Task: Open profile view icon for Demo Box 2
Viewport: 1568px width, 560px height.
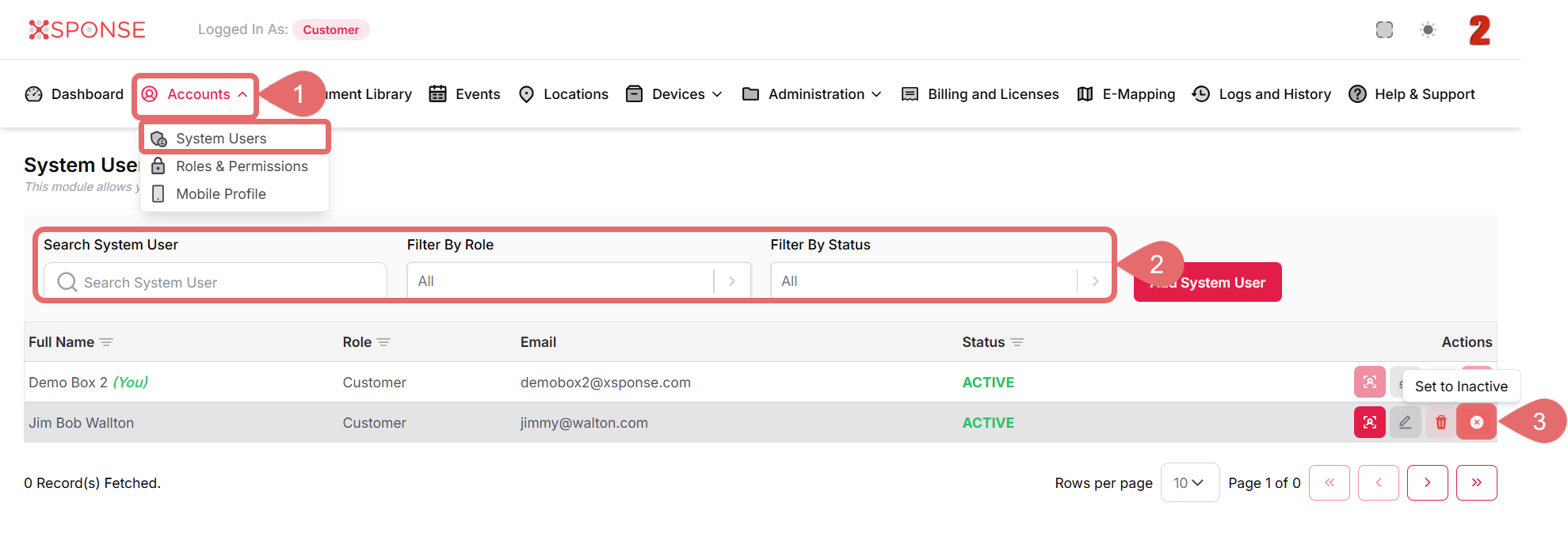Action: pos(1369,382)
